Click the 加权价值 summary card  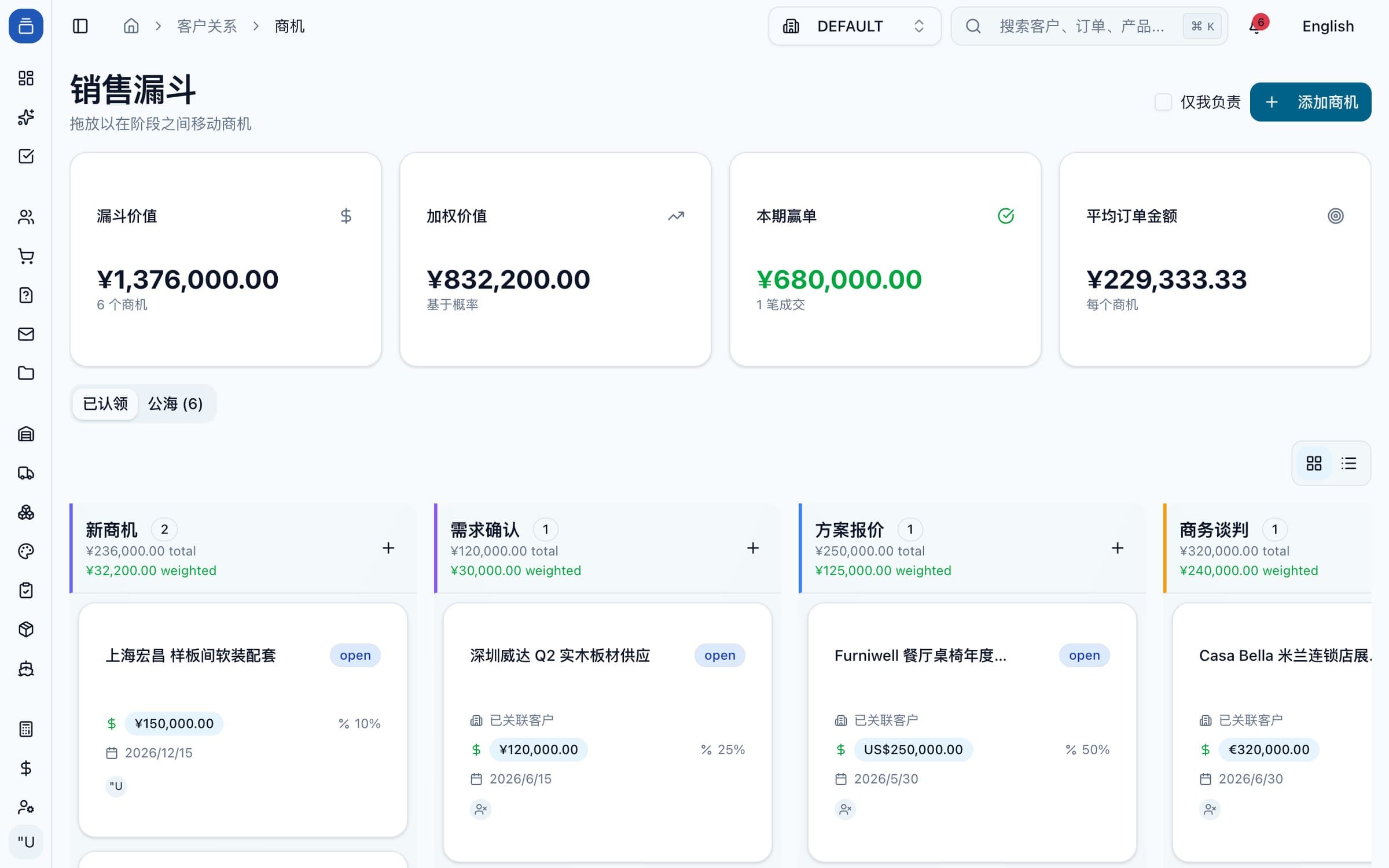click(556, 259)
